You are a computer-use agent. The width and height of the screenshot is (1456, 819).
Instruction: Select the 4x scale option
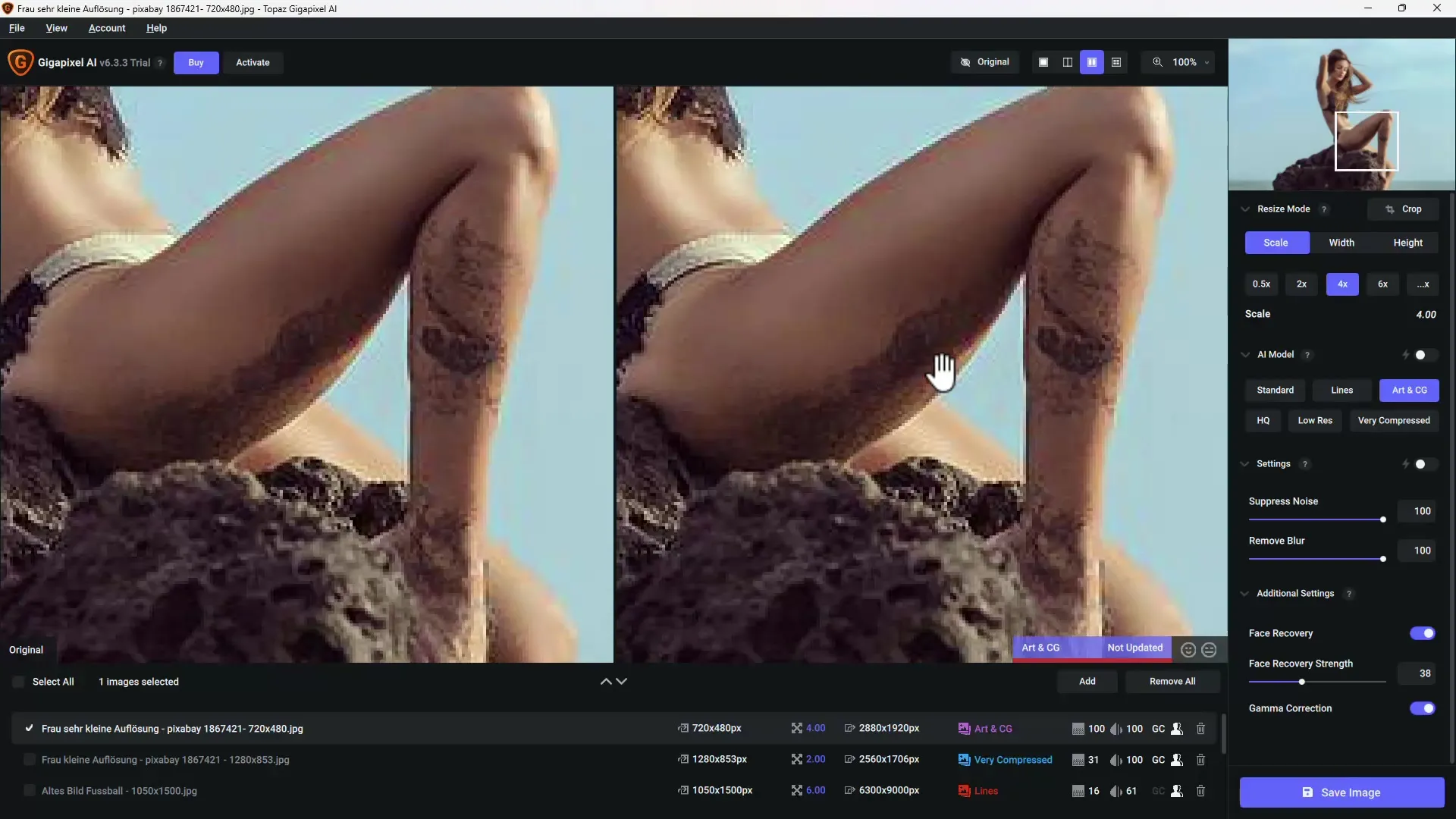click(1341, 284)
